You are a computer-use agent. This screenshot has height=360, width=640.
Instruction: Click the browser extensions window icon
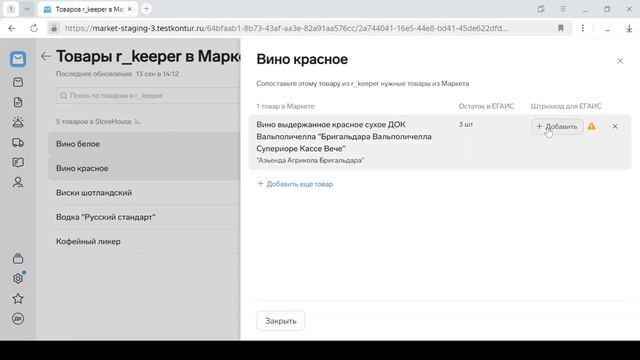click(541, 9)
